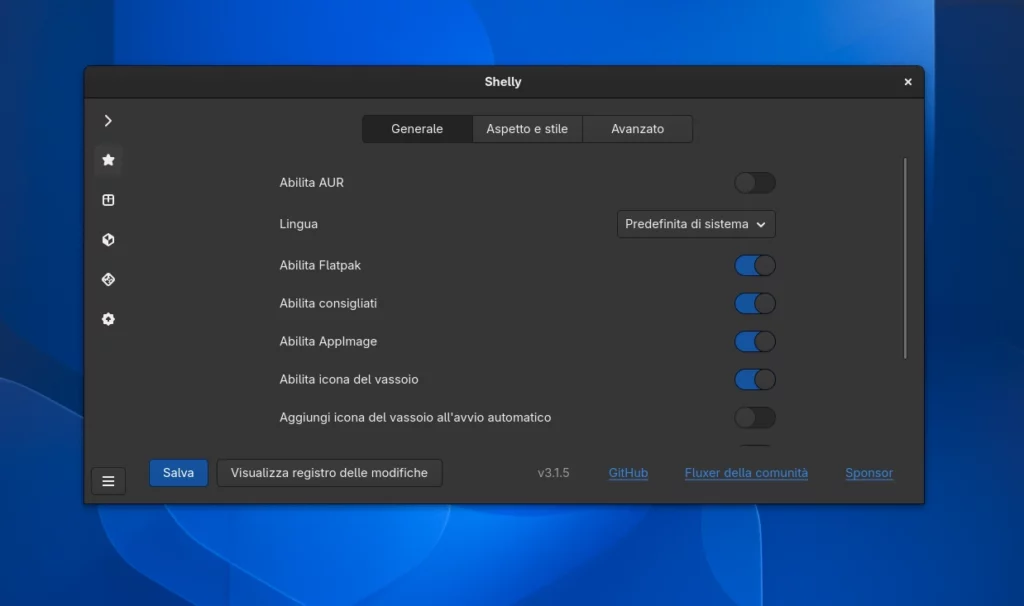1024x606 pixels.
Task: Click Visualizza registro delle modifiche button
Action: pos(329,473)
